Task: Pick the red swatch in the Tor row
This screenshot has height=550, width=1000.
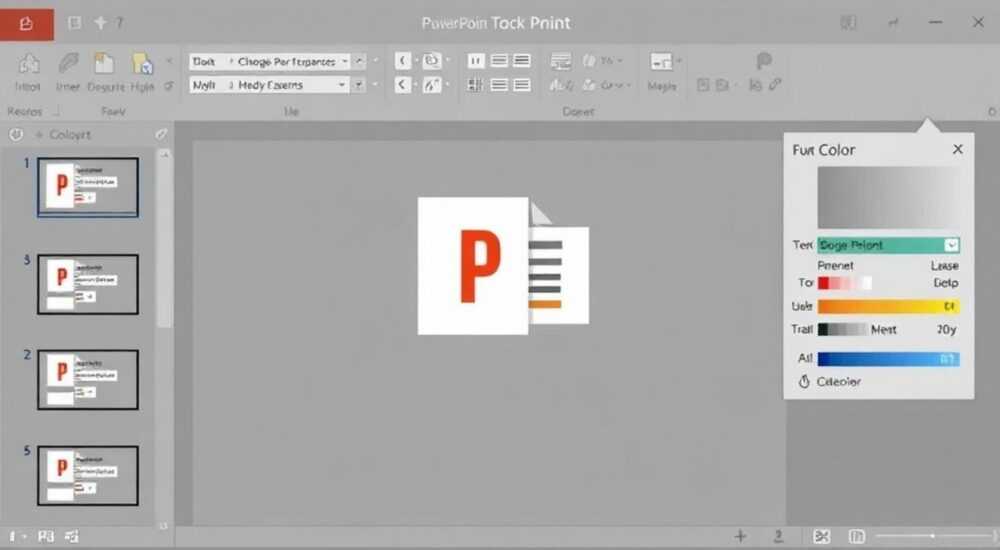Action: pos(823,283)
